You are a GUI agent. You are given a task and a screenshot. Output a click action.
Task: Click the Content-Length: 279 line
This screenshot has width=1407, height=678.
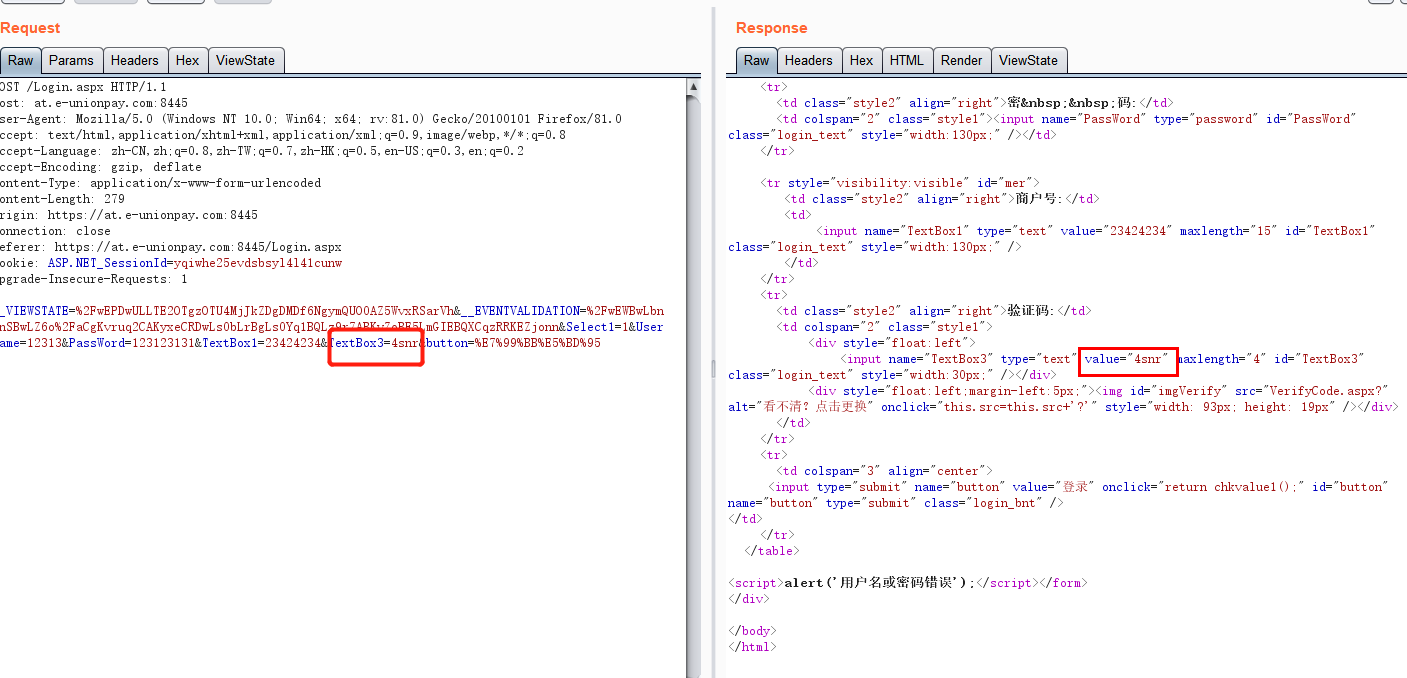62,199
